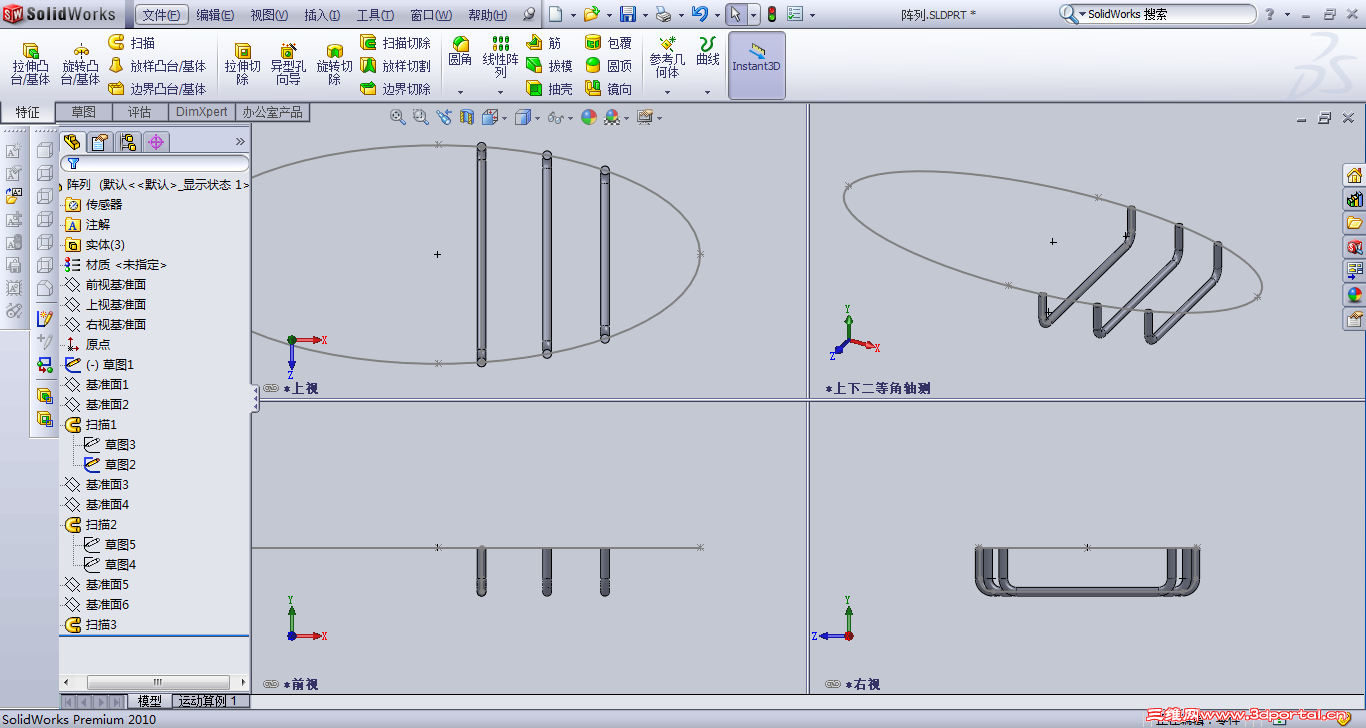
Task: Click the feature tree filter input box
Action: [155, 163]
